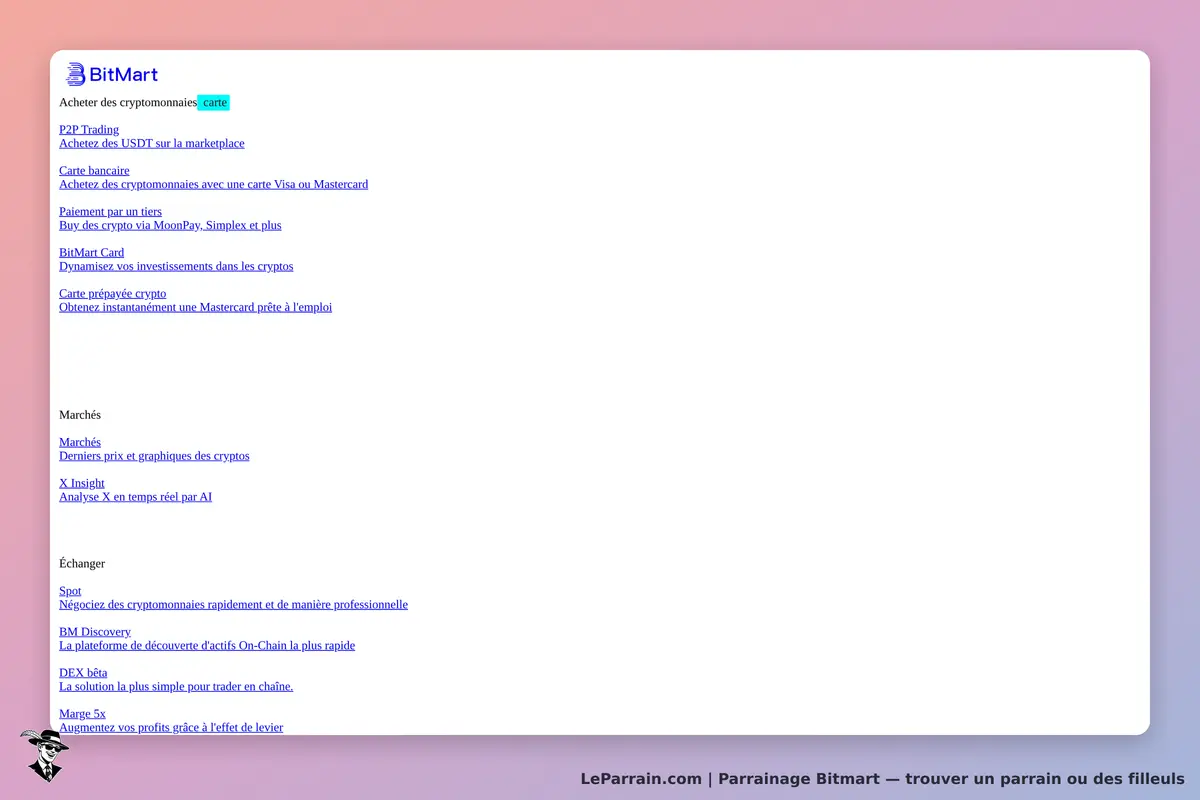Viewport: 1200px width, 800px height.
Task: Click 'Achetez des cryptomonnaies avec une carte Visa ou Mastercard'
Action: [214, 185]
